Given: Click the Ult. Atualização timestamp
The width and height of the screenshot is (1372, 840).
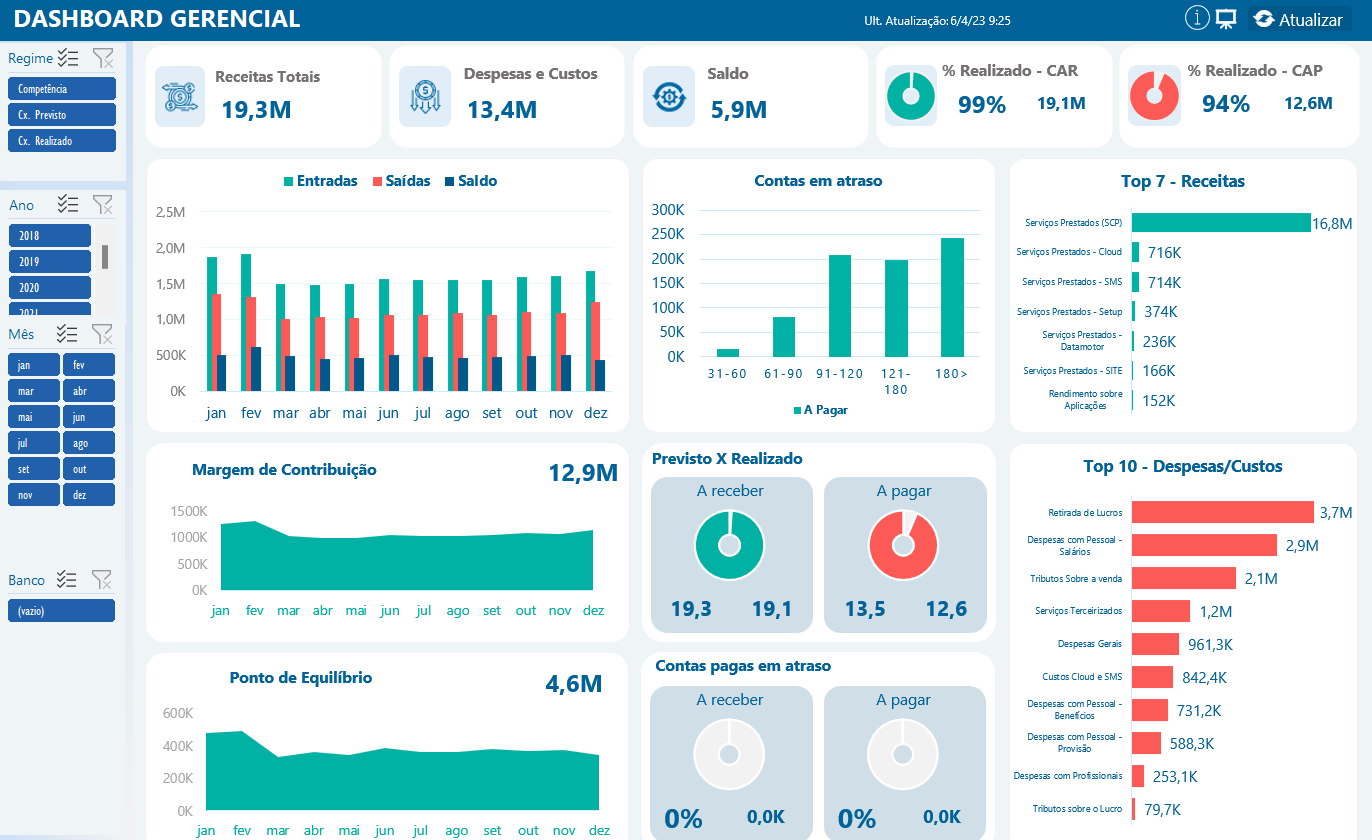Looking at the screenshot, I should tap(937, 20).
